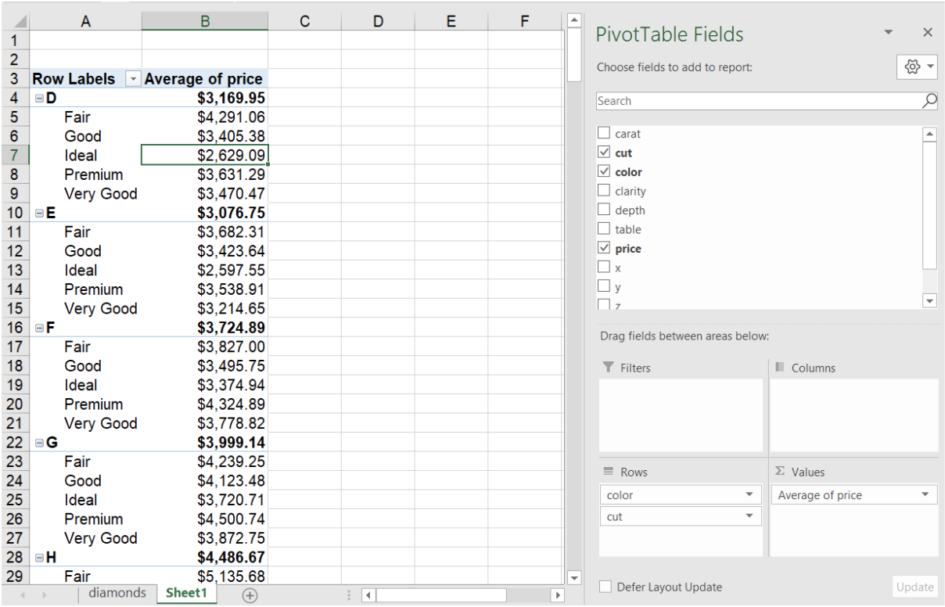This screenshot has height=607, width=945.
Task: Open the Row Labels filter dropdown
Action: (133, 78)
